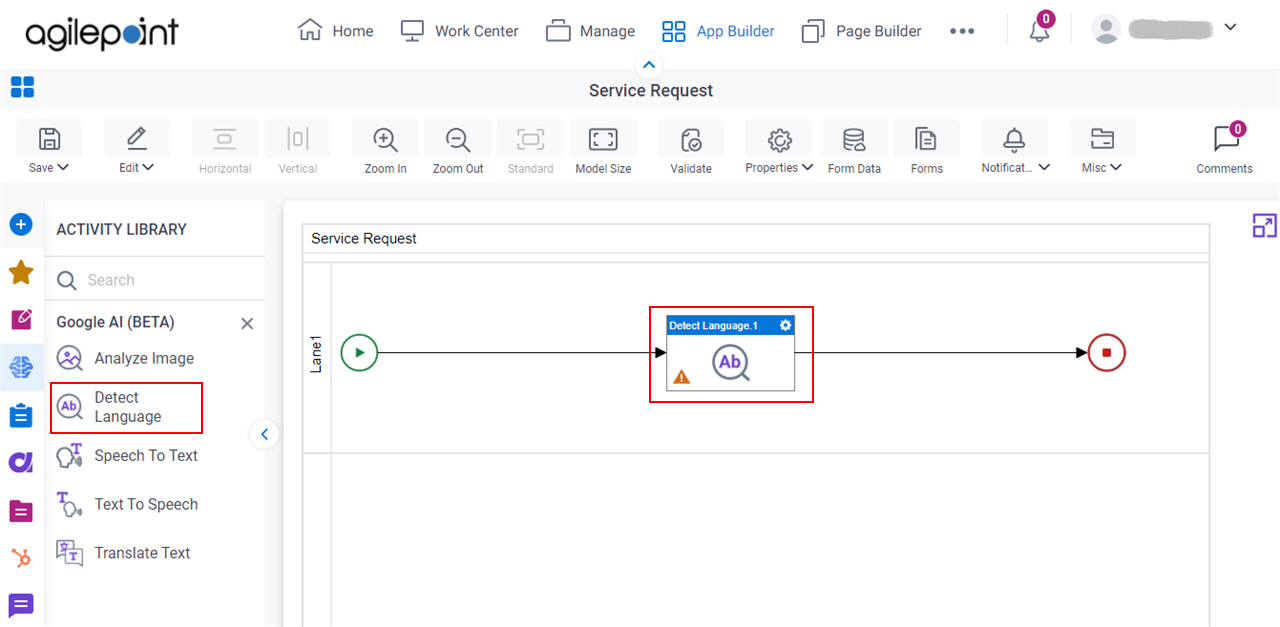Select the Translate Text activity
Screen dimensions: 1280x627
(x=123, y=553)
